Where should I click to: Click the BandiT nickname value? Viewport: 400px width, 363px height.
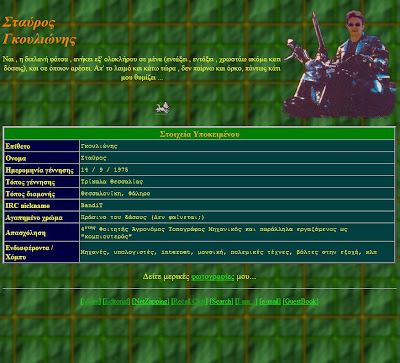click(x=92, y=205)
